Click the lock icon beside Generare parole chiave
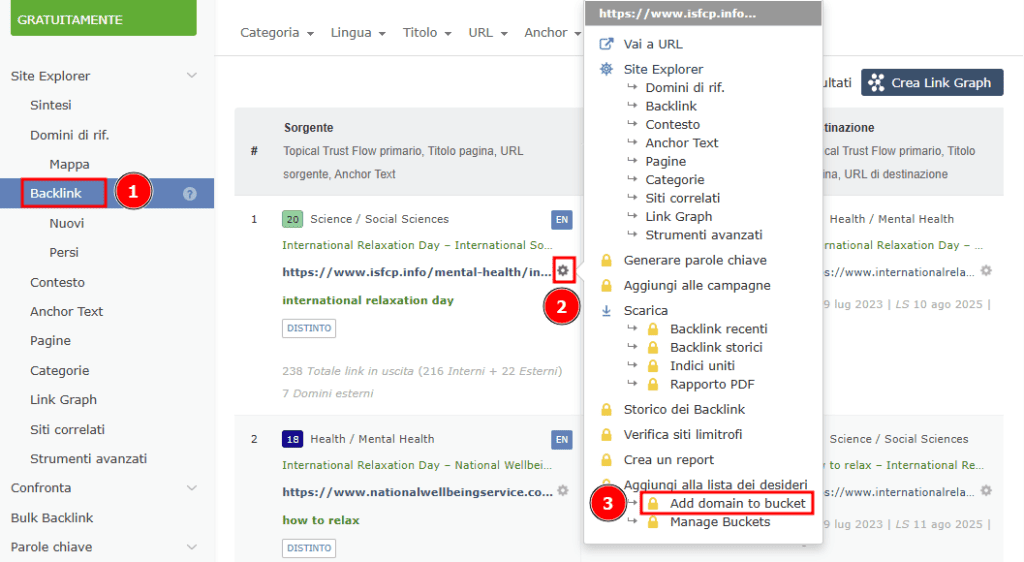The height and width of the screenshot is (562, 1024). (x=606, y=260)
